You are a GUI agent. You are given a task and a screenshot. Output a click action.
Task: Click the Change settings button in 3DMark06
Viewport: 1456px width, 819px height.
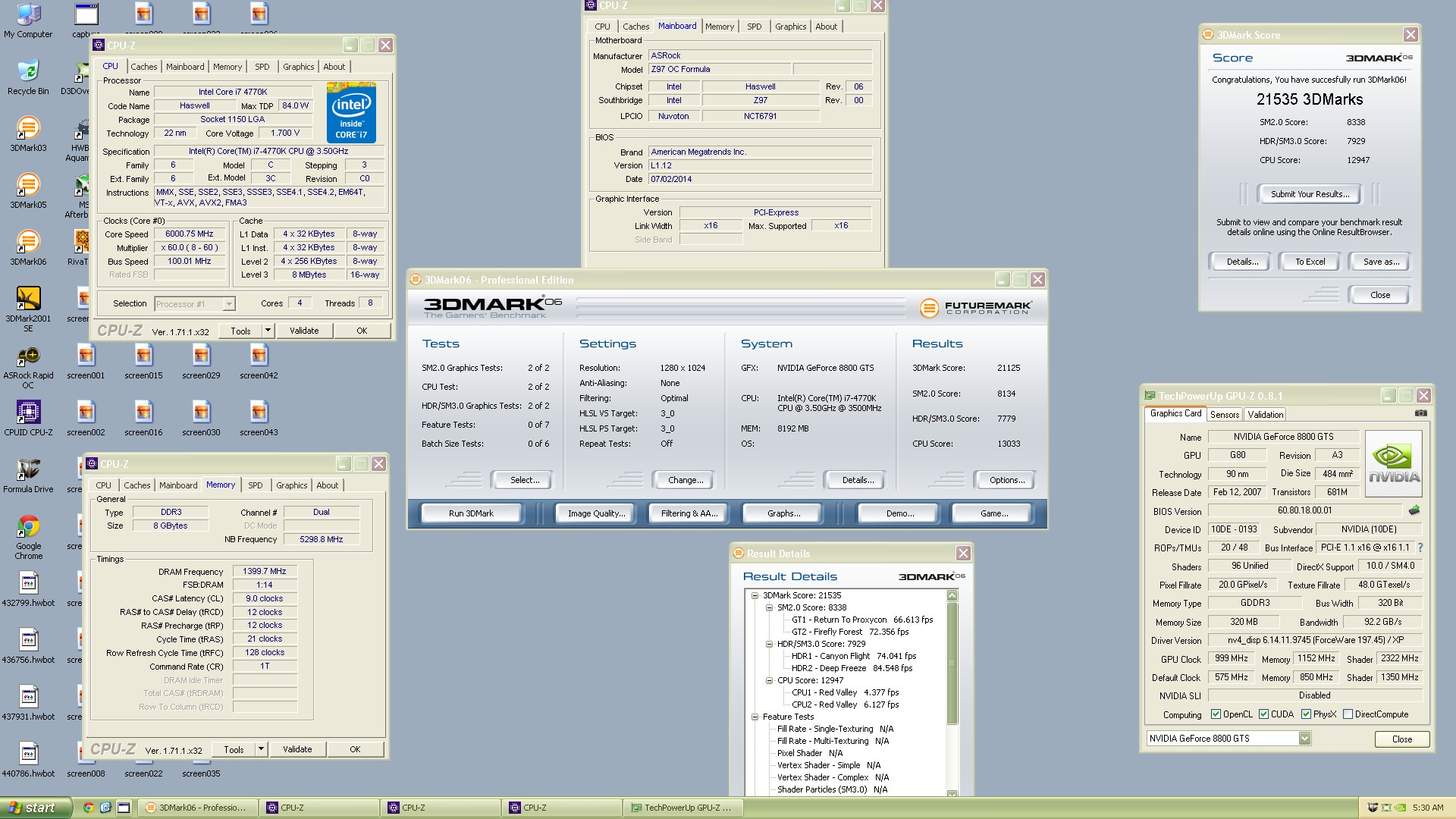[686, 480]
